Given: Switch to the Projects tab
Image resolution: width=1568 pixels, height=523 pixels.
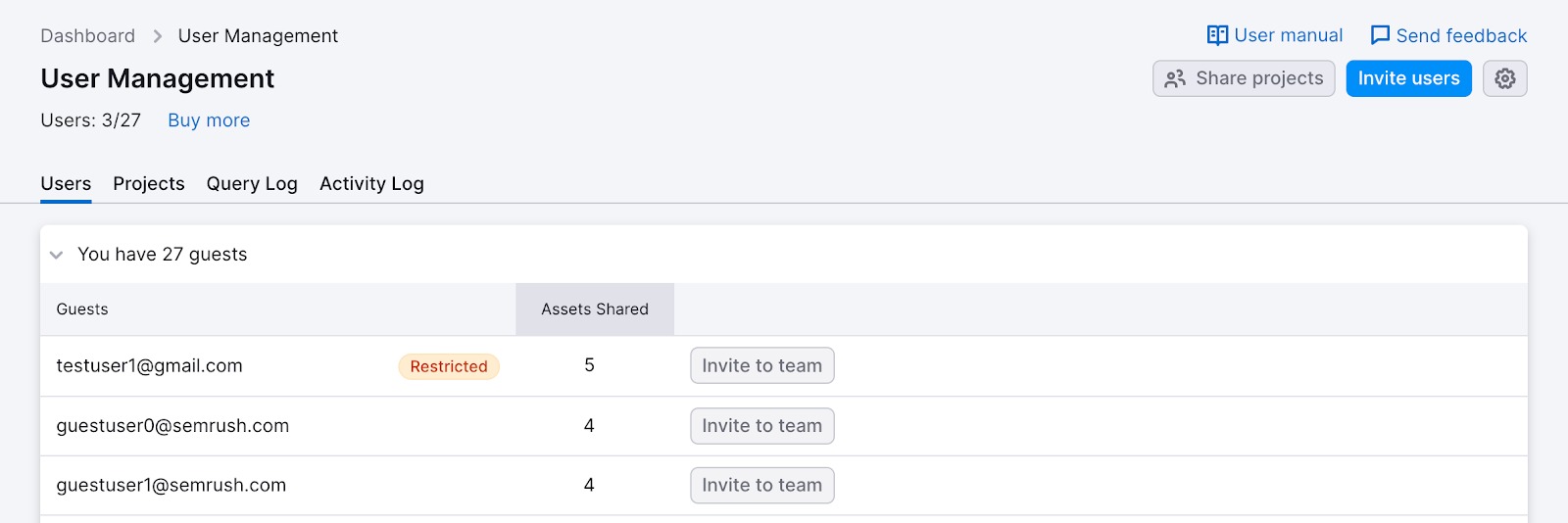Looking at the screenshot, I should 149,184.
